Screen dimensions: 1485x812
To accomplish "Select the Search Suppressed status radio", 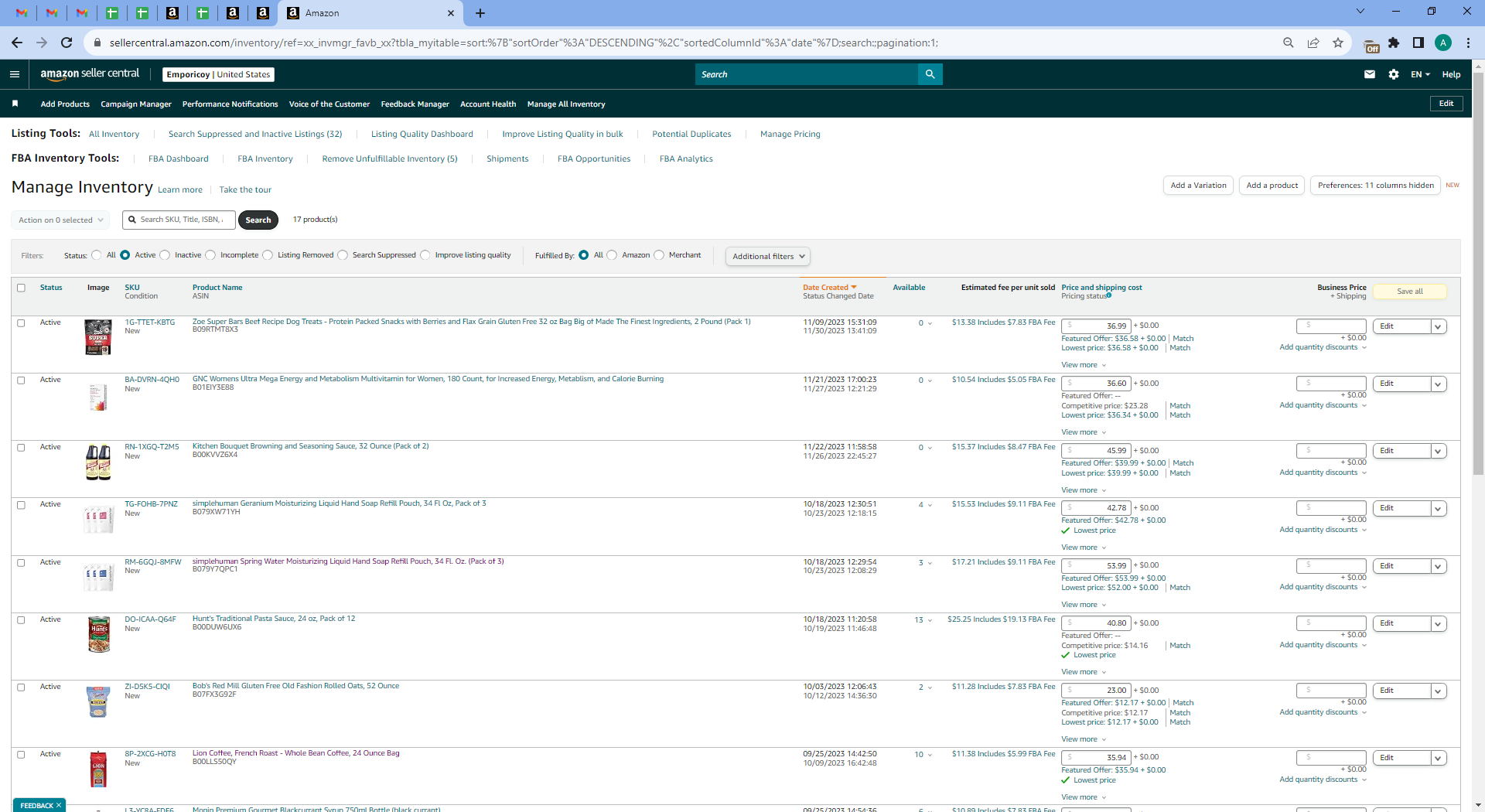I will (x=343, y=255).
